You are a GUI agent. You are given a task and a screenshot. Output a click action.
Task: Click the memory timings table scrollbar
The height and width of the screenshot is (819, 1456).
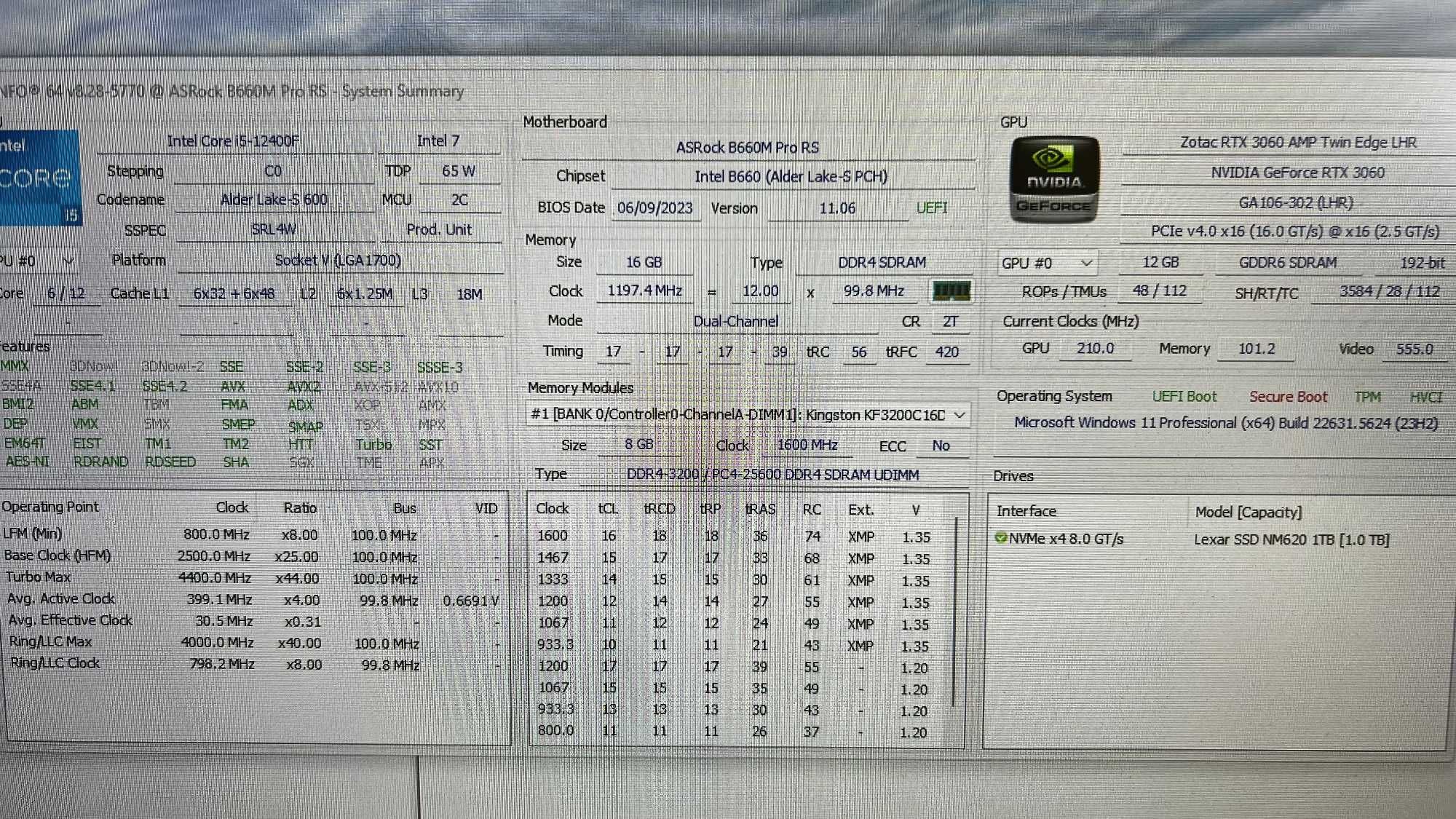[x=954, y=612]
